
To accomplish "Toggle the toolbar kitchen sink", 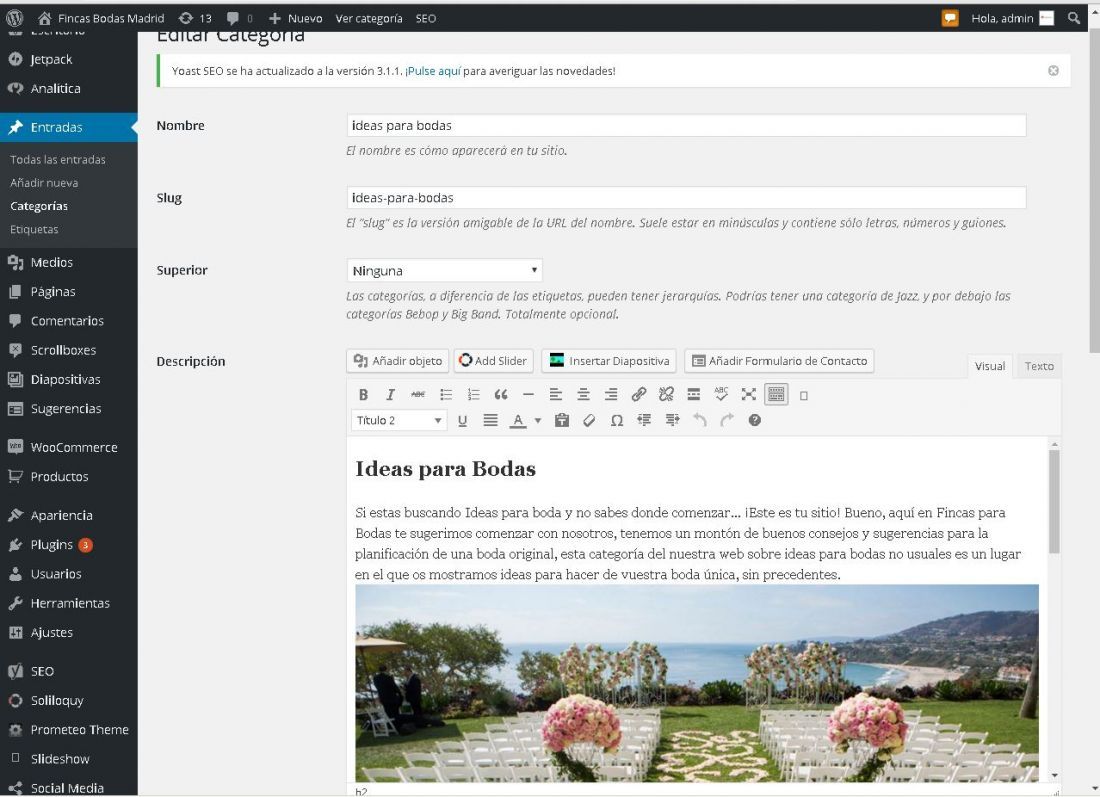I will click(x=776, y=395).
